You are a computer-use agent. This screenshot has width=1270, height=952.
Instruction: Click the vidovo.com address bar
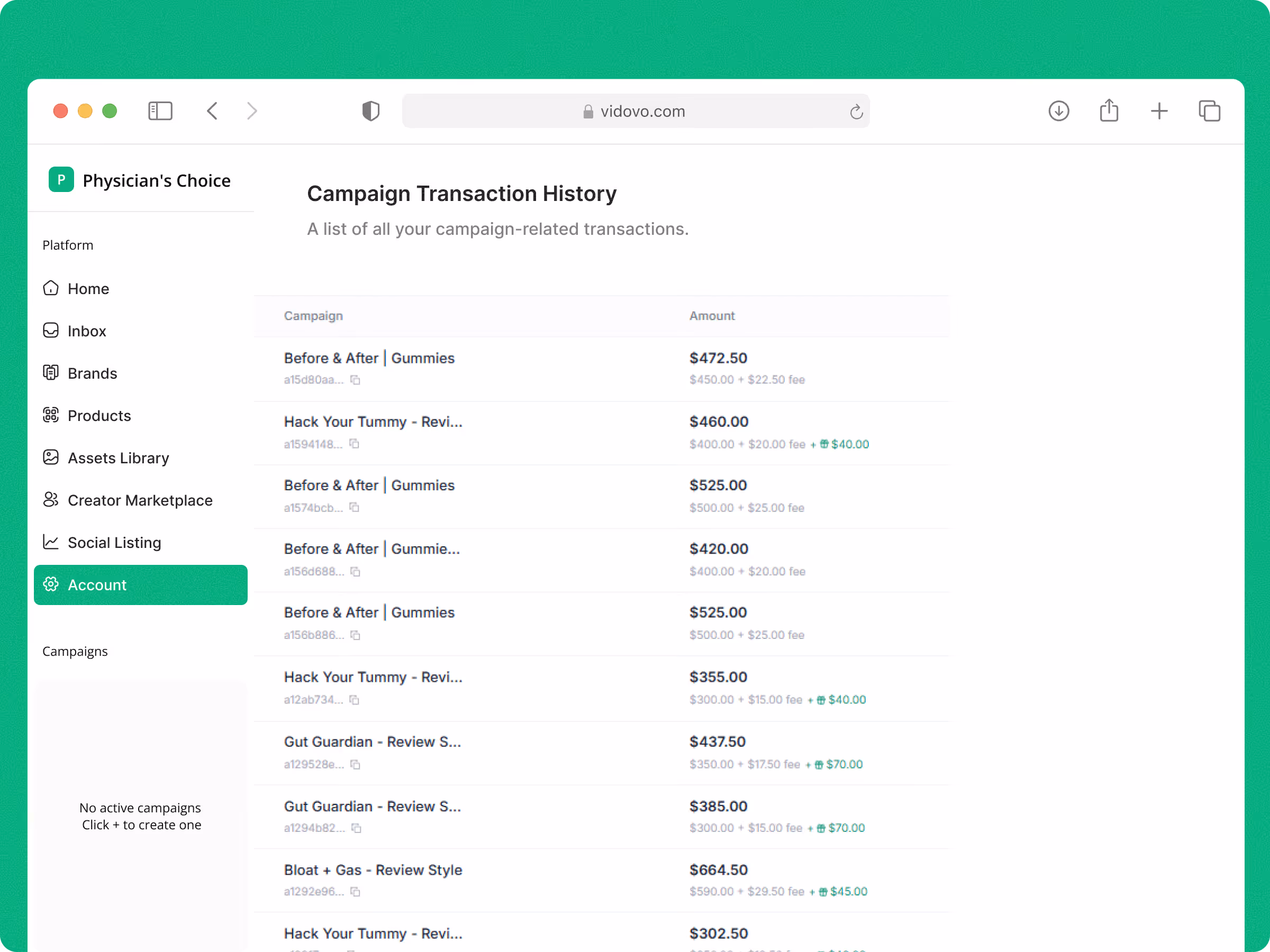coord(636,111)
